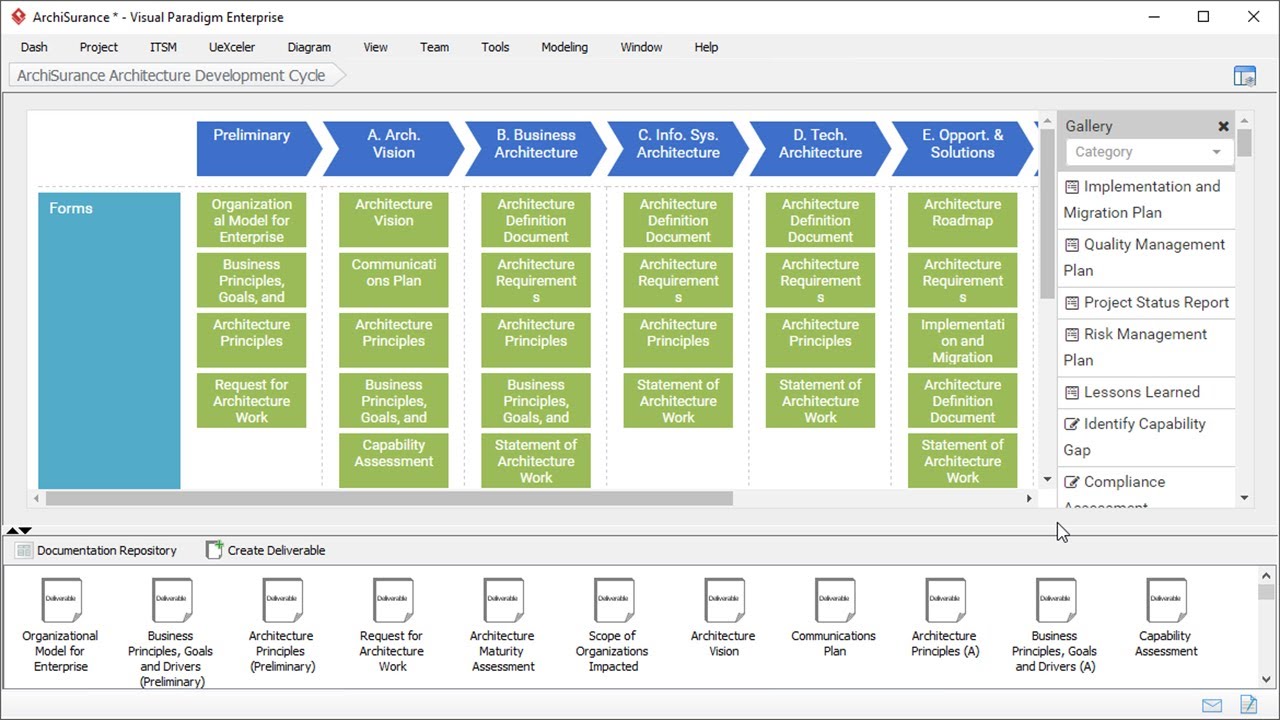Select the Architecture Vision deliverable file

(724, 600)
